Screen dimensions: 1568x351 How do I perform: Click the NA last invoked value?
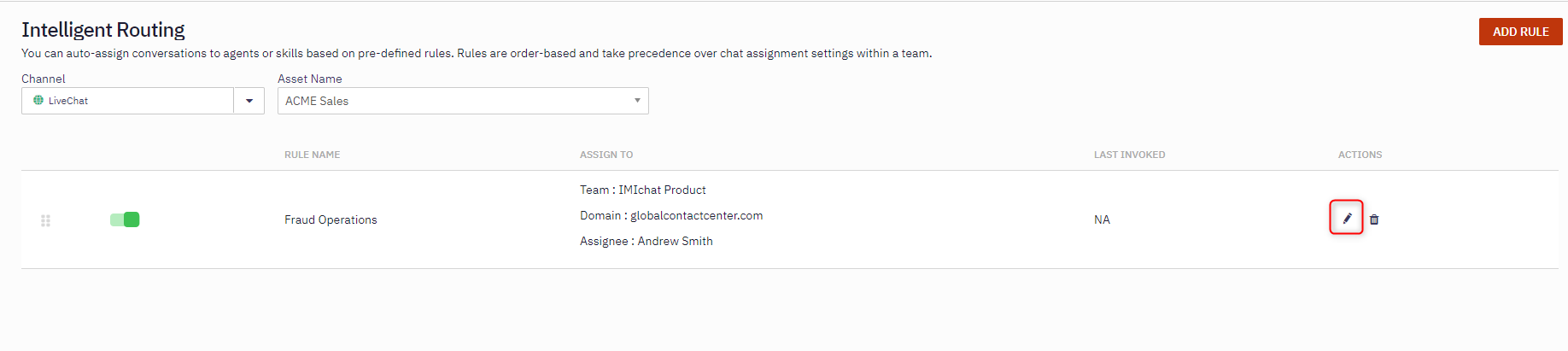(1102, 219)
